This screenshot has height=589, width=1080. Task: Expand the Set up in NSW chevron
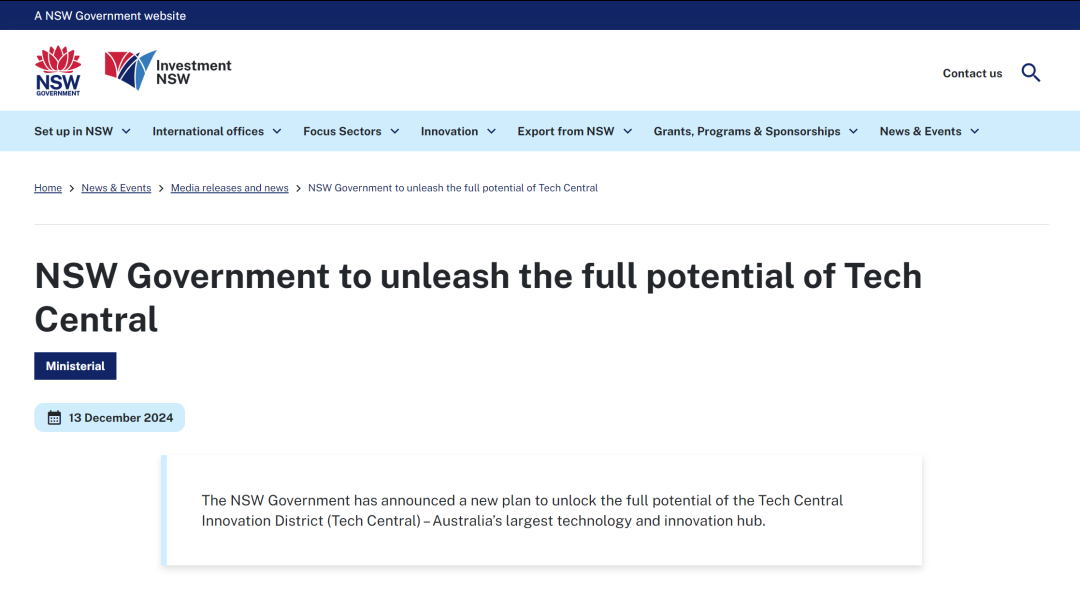click(126, 131)
